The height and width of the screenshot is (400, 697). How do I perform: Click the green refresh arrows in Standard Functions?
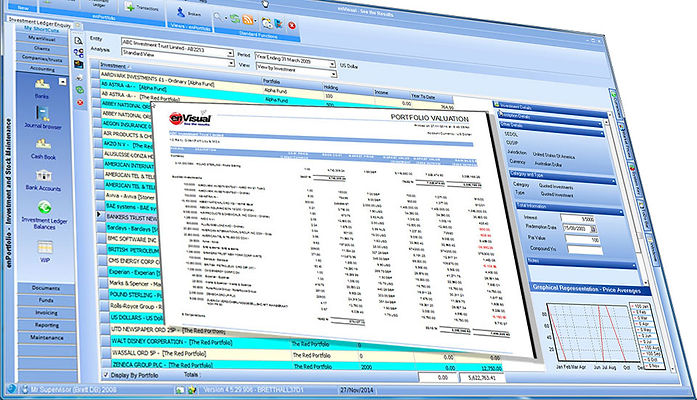coord(235,19)
